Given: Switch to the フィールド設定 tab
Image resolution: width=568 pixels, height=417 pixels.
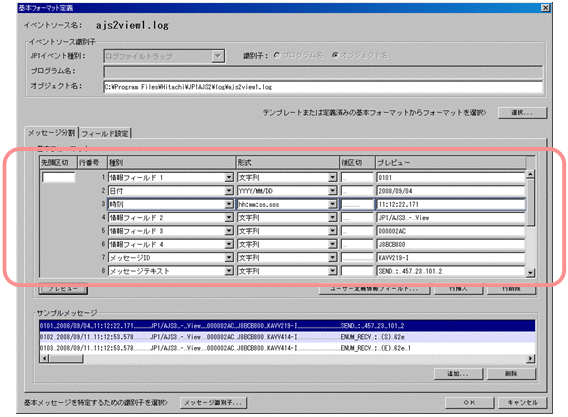Looking at the screenshot, I should click(105, 134).
